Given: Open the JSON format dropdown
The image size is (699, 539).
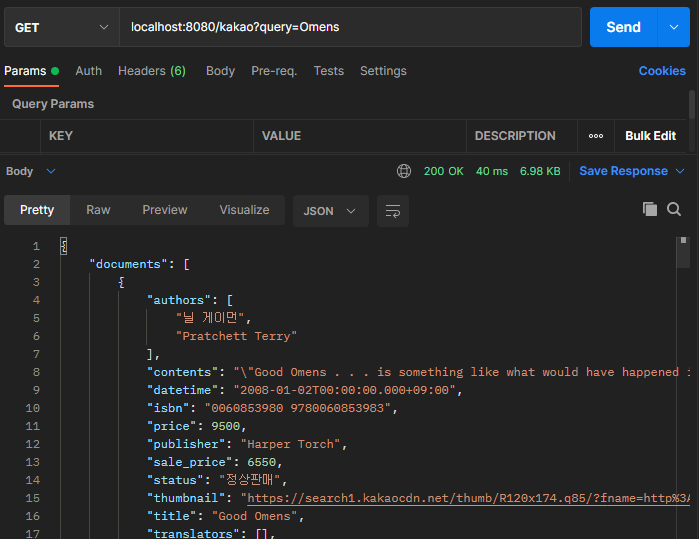Looking at the screenshot, I should point(330,211).
